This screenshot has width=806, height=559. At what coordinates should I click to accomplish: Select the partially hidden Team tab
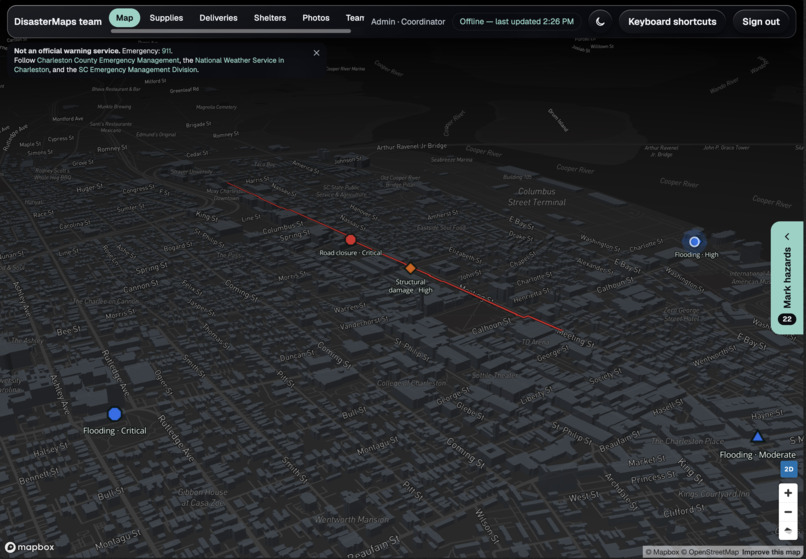click(355, 18)
